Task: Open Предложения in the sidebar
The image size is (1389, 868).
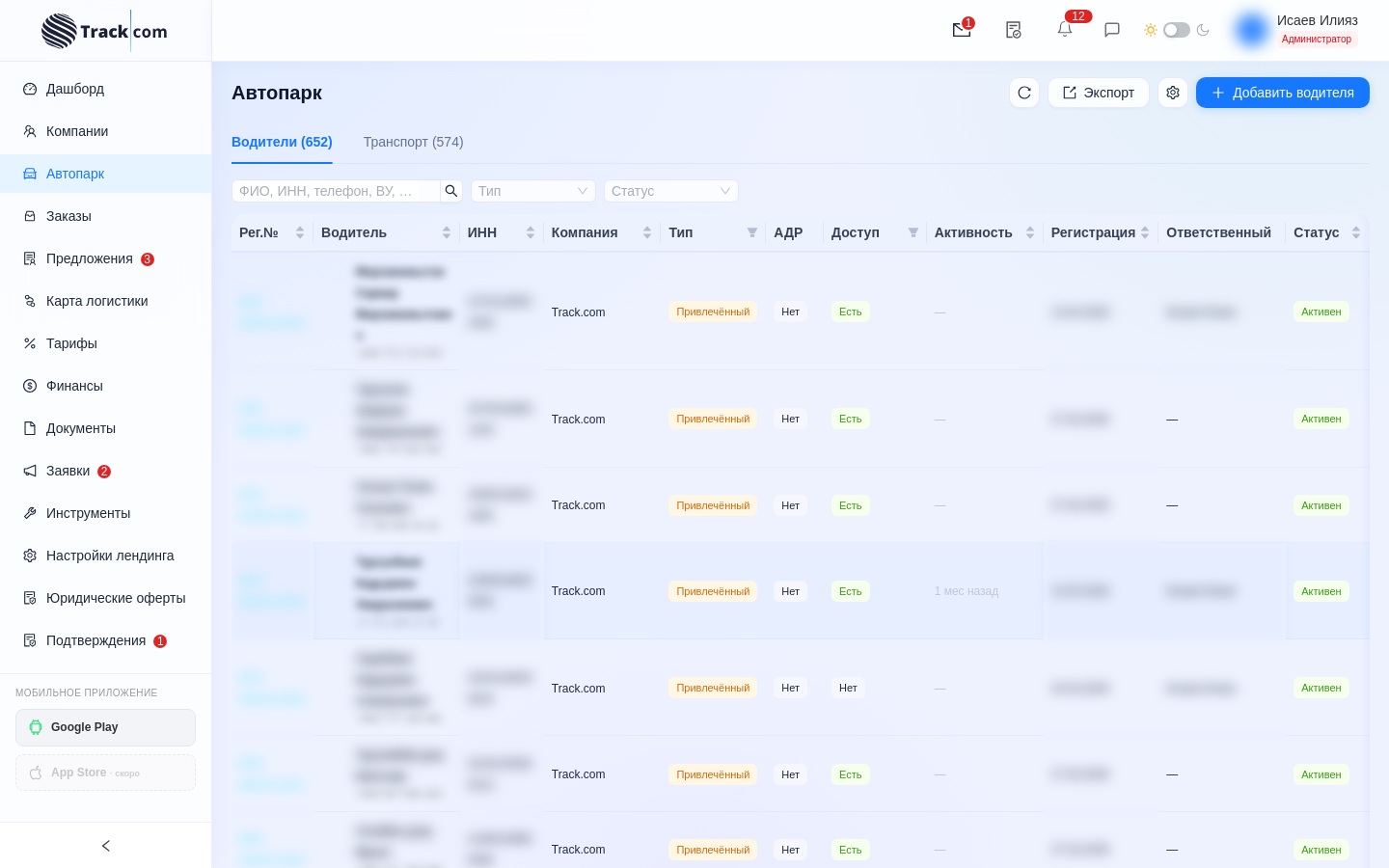Action: point(106,258)
